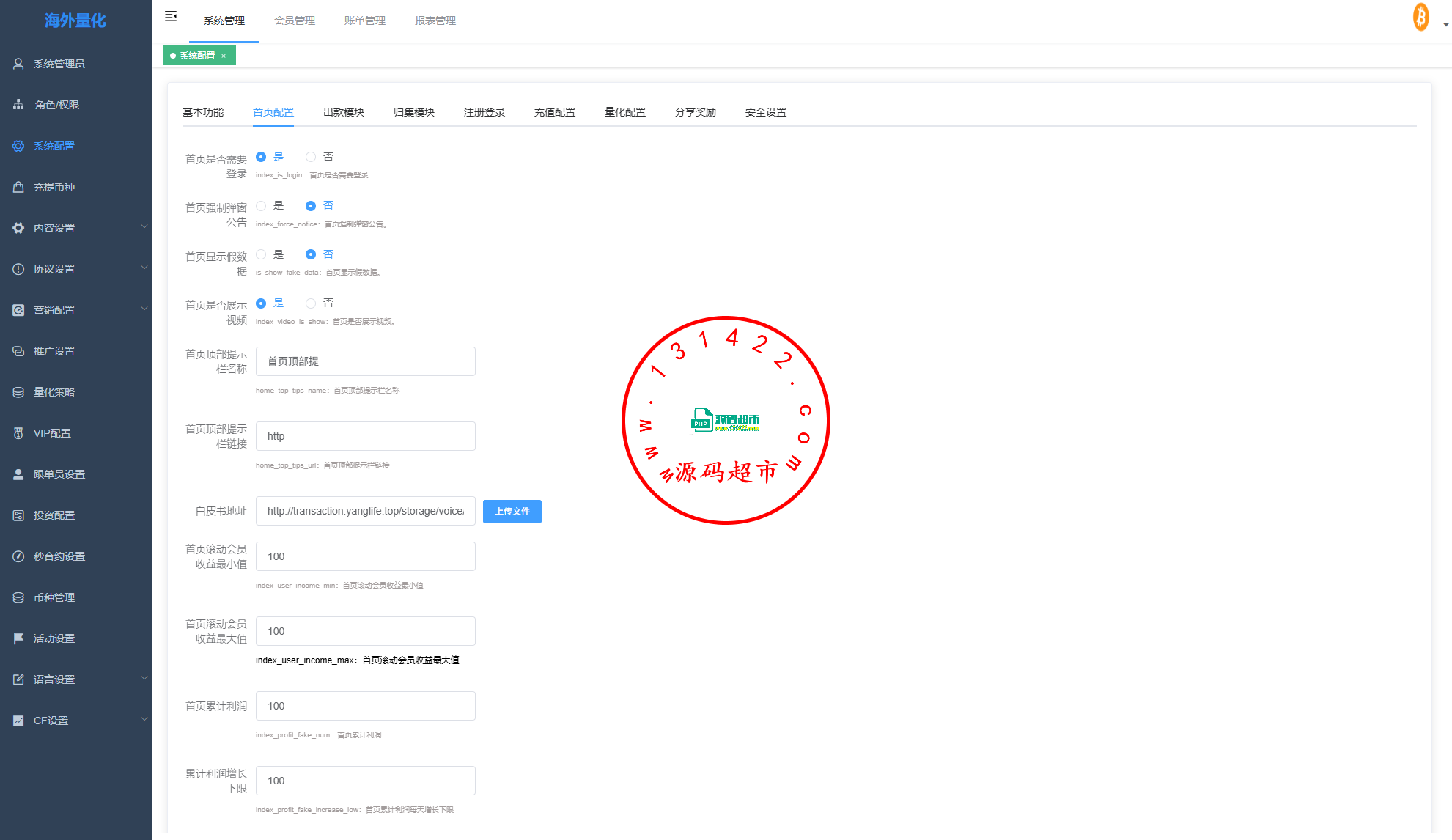
Task: Click the Bitcoin avatar icon at top right
Action: [1420, 17]
